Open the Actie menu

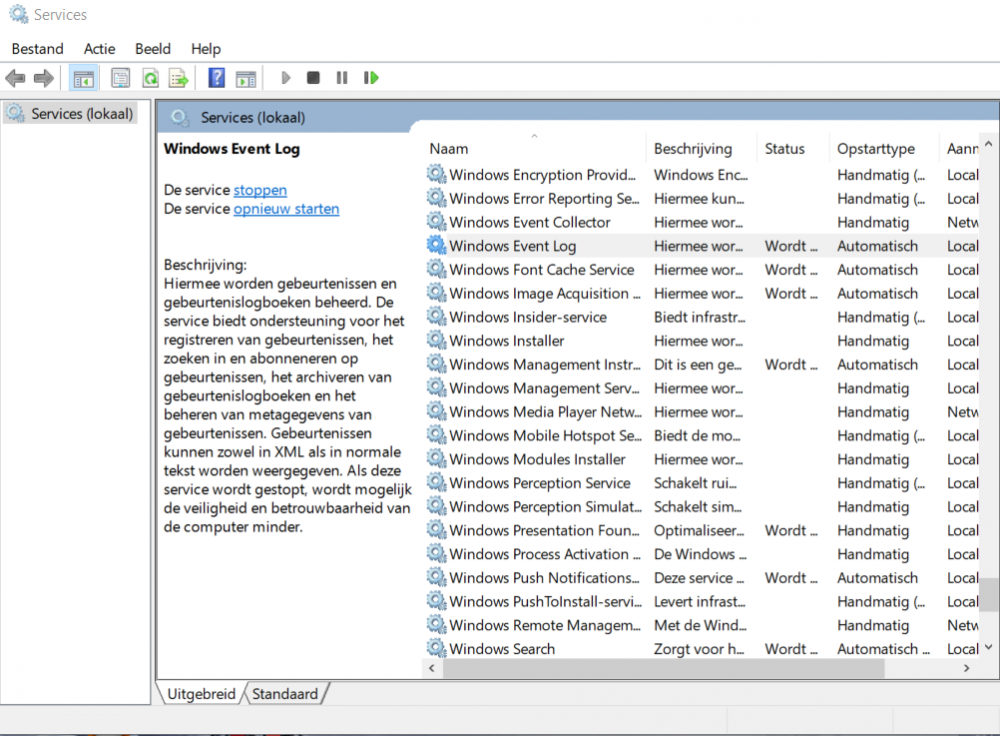tap(99, 48)
